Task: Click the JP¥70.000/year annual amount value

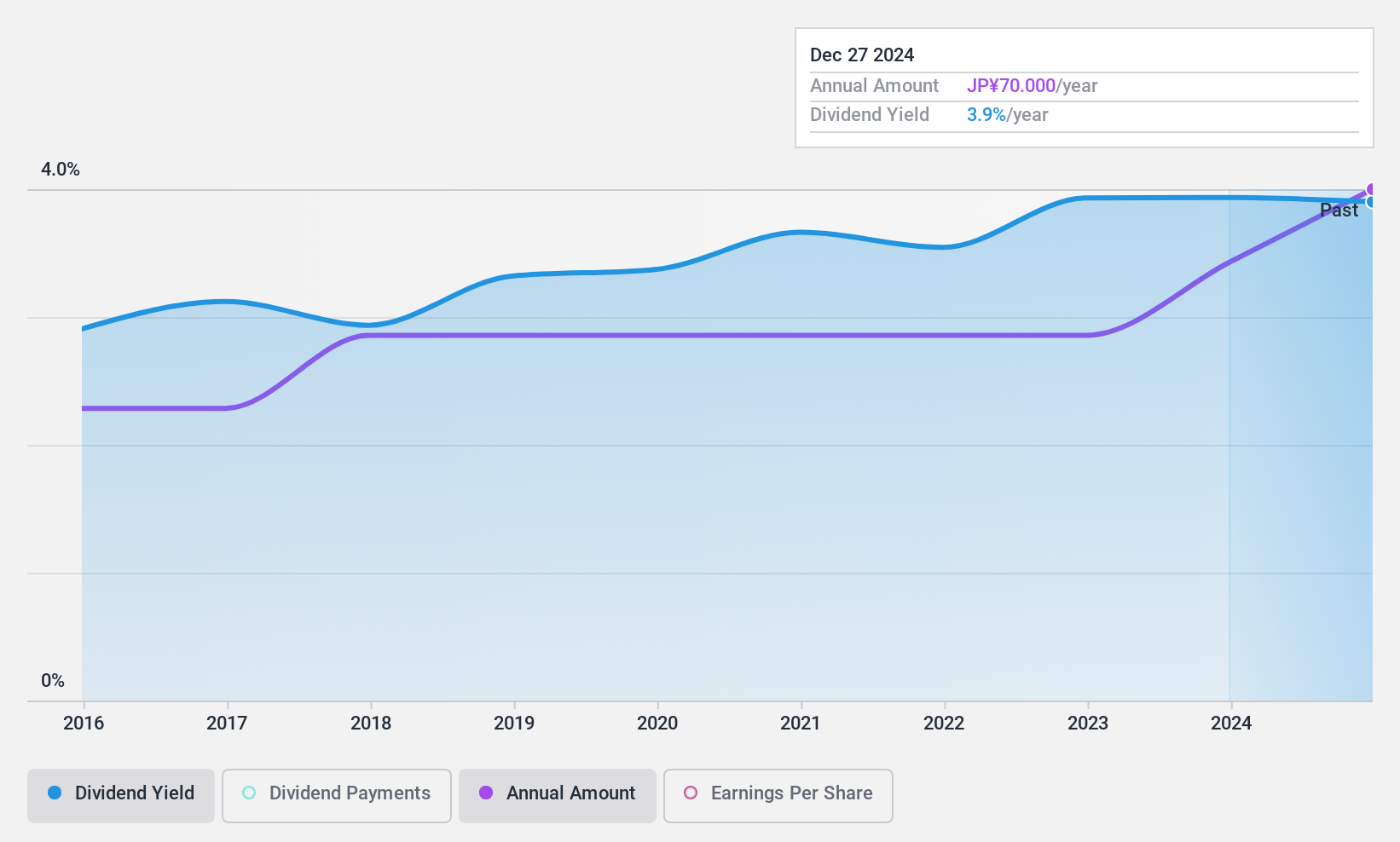Action: pos(1032,85)
